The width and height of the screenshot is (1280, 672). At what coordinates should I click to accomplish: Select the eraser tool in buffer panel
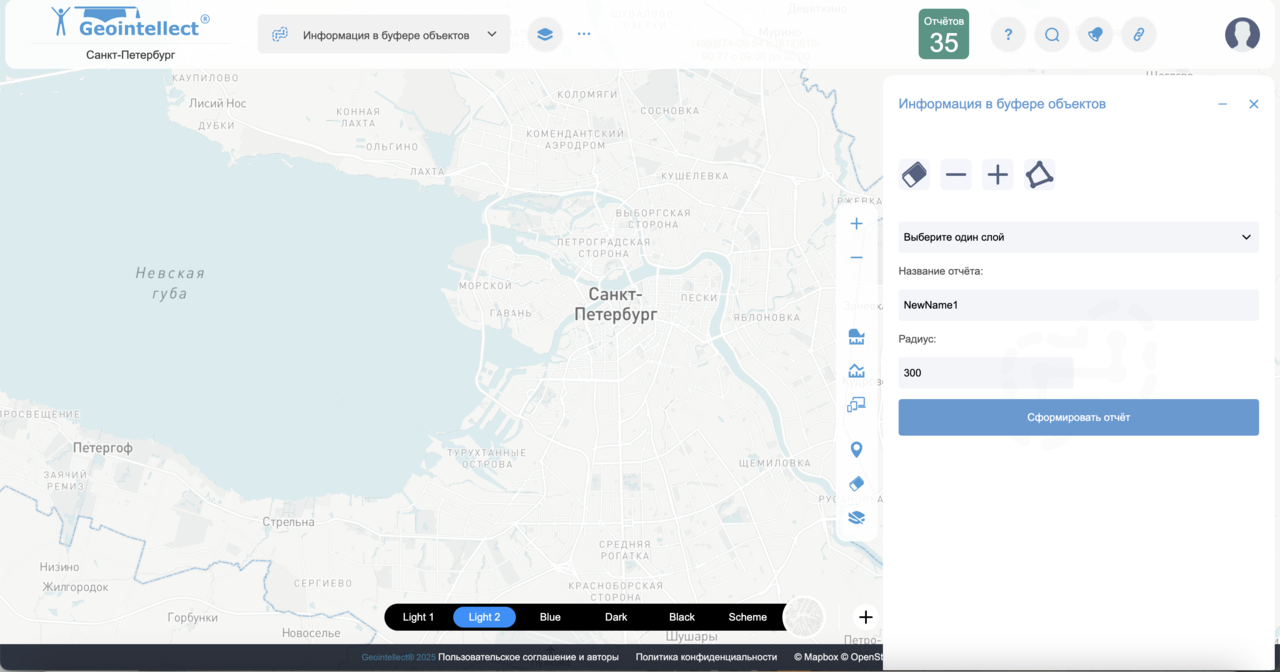click(x=914, y=175)
